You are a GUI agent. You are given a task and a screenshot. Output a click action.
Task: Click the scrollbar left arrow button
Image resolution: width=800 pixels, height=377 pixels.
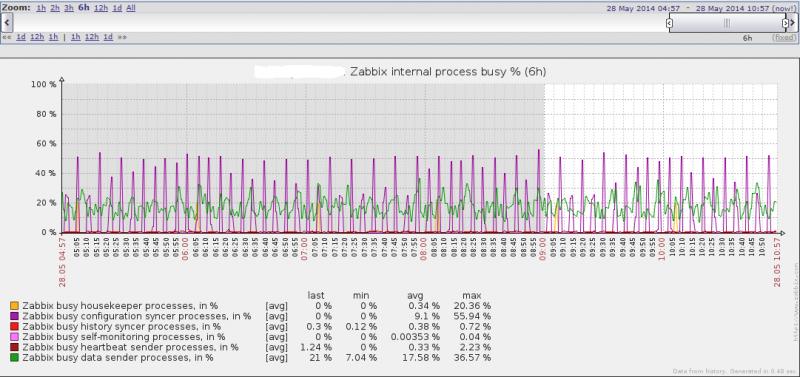point(7,23)
